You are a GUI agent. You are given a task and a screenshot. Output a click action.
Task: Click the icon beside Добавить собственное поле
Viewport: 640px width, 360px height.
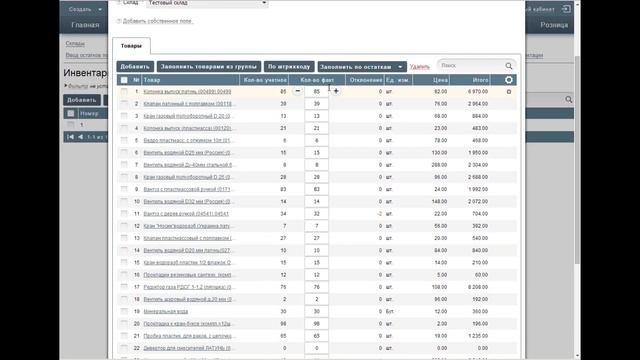(119, 21)
